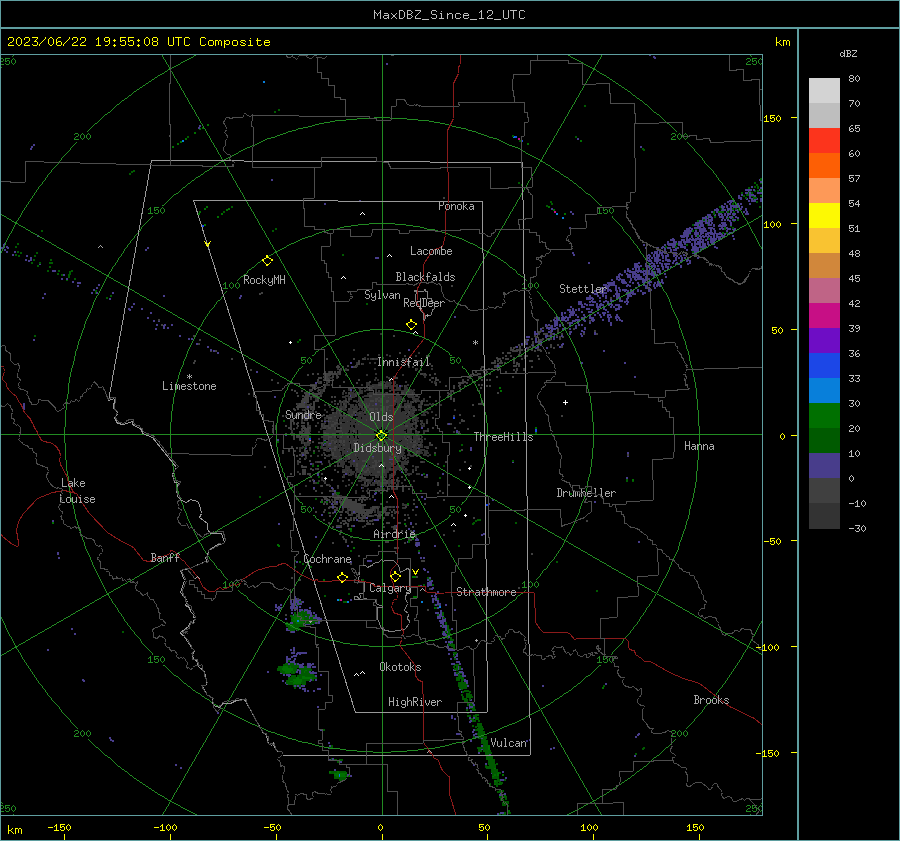The height and width of the screenshot is (841, 900).
Task: Click the Calgary city label
Action: pyautogui.click(x=390, y=588)
